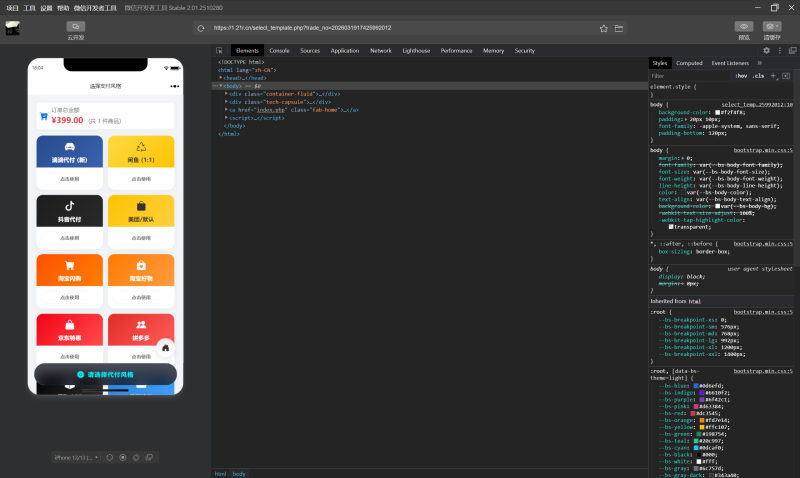This screenshot has height=478, width=800.
Task: Click the record circle icon below simulator
Action: [123, 458]
